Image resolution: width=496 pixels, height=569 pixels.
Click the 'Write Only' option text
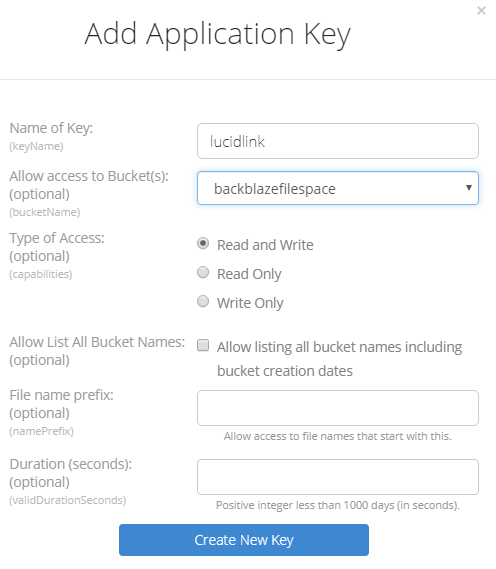250,303
